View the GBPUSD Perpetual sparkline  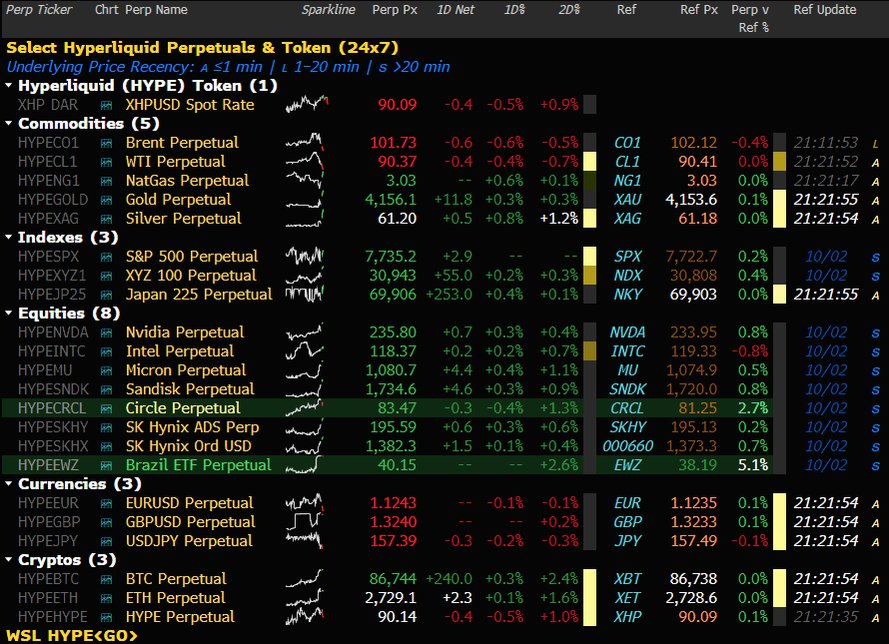(x=304, y=522)
